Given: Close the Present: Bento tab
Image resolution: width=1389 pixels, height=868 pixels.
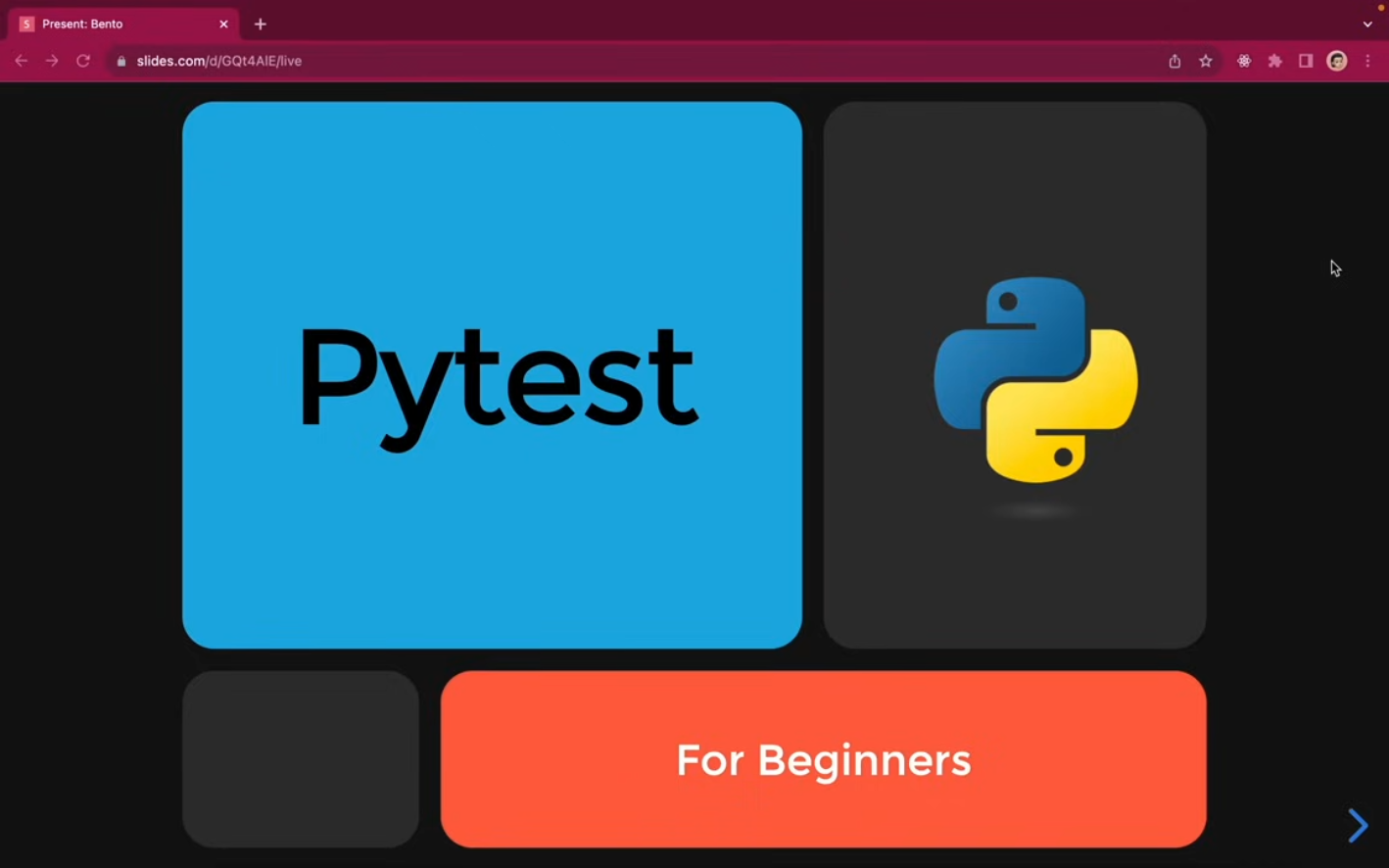Looking at the screenshot, I should [223, 24].
